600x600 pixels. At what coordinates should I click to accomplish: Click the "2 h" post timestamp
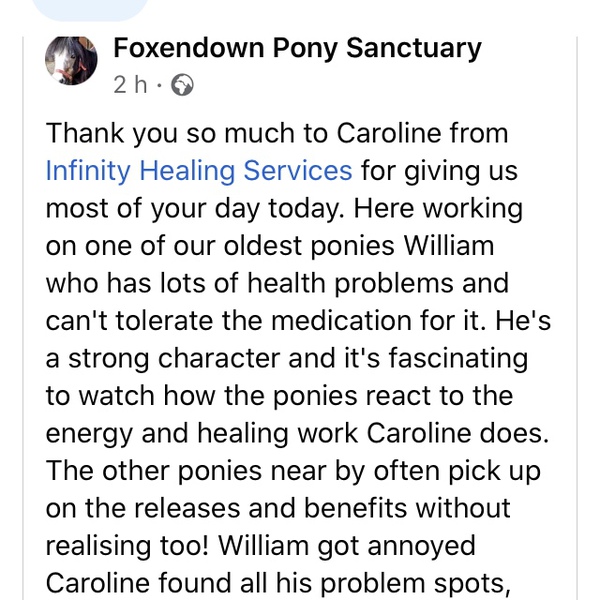click(x=130, y=86)
